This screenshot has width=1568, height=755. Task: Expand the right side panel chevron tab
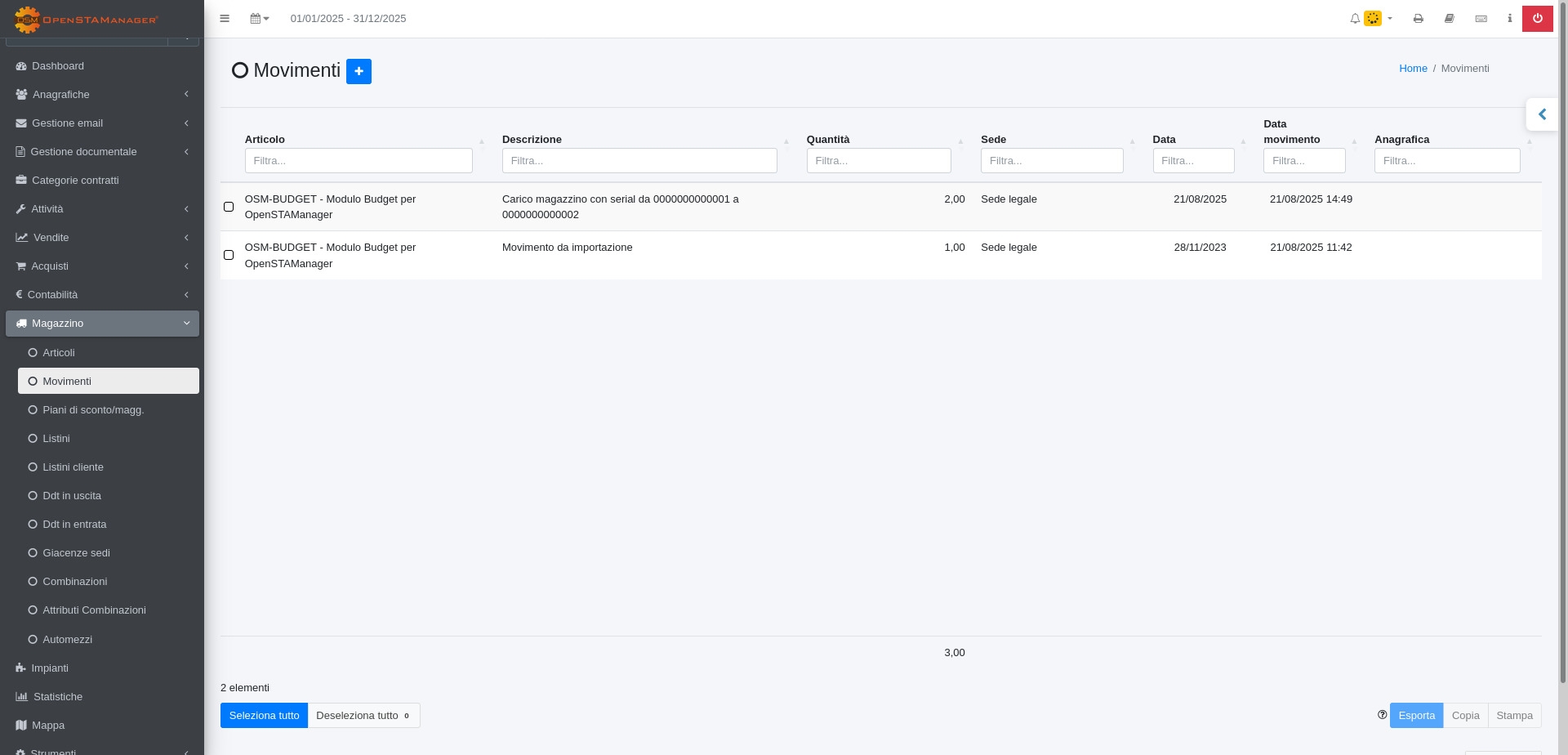(1542, 114)
